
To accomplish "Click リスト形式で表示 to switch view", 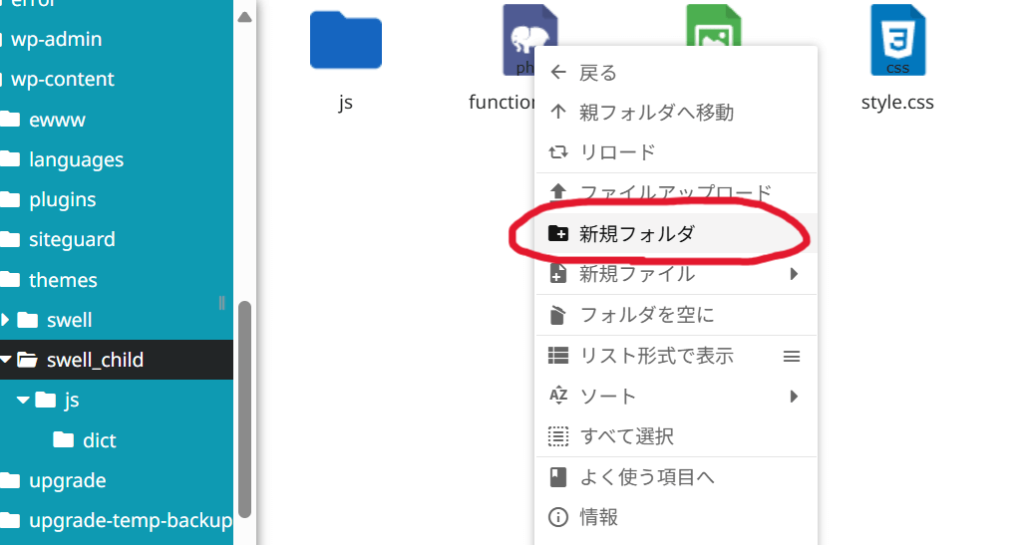I will [x=656, y=356].
